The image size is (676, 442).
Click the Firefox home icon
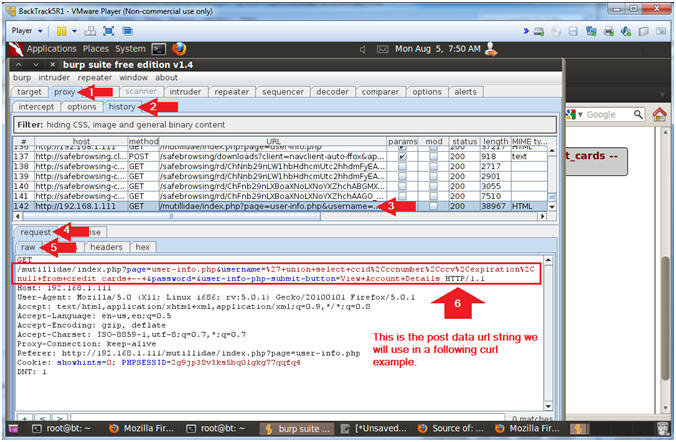click(x=660, y=115)
